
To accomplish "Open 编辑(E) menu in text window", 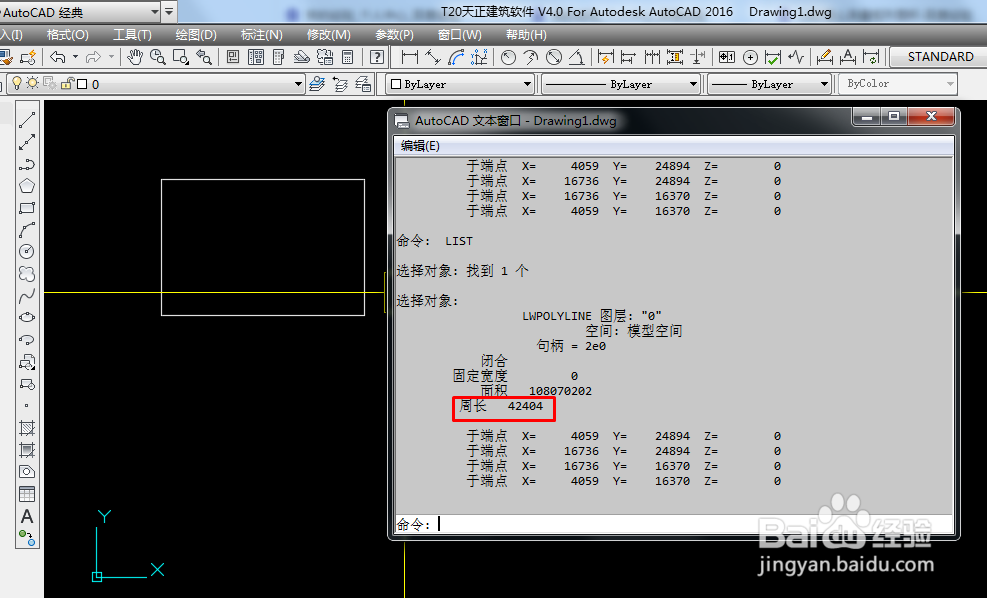I will (420, 146).
